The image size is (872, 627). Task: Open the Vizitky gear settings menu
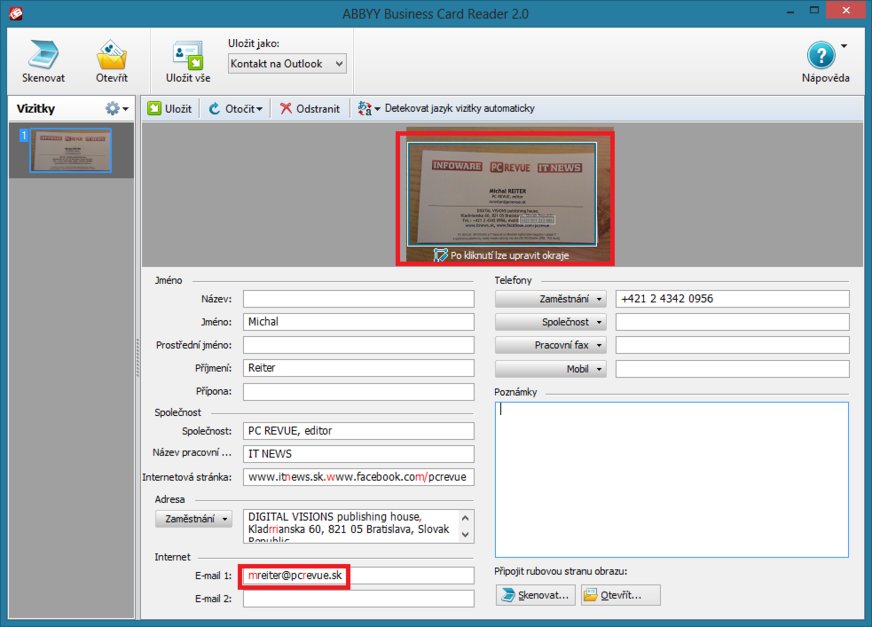pyautogui.click(x=117, y=109)
